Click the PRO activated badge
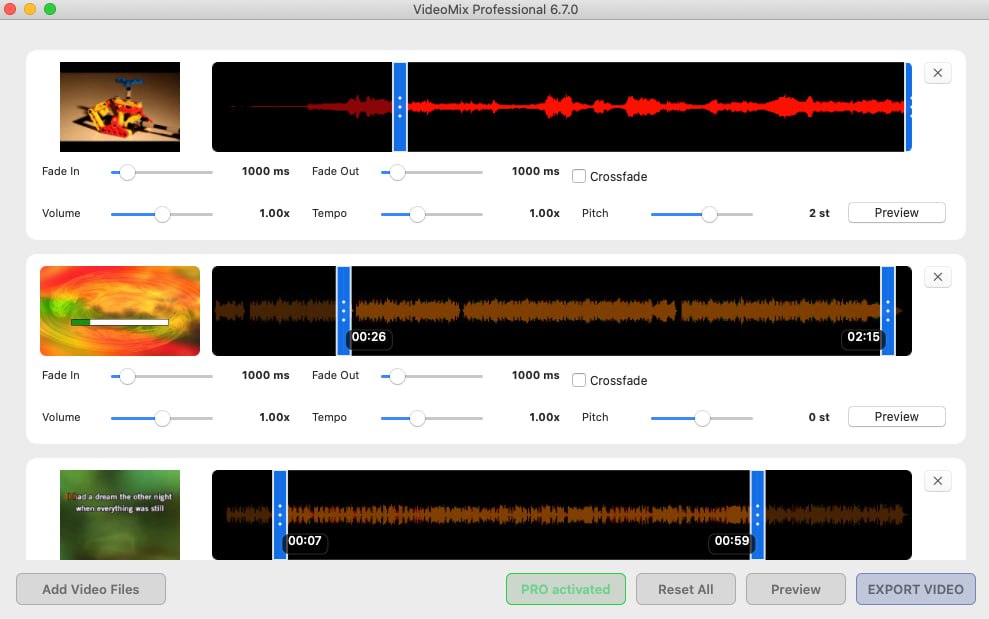Viewport: 989px width, 619px height. [565, 589]
